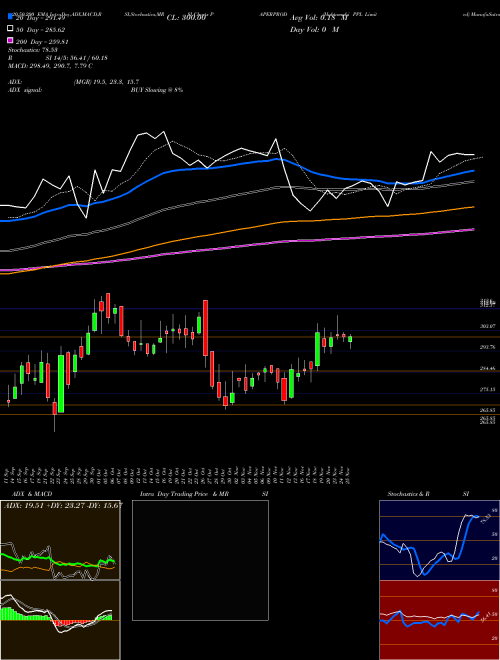Screen dimensions: 500x660
Task: Click the ADX +DY -DY values header
Action: (x=64, y=505)
